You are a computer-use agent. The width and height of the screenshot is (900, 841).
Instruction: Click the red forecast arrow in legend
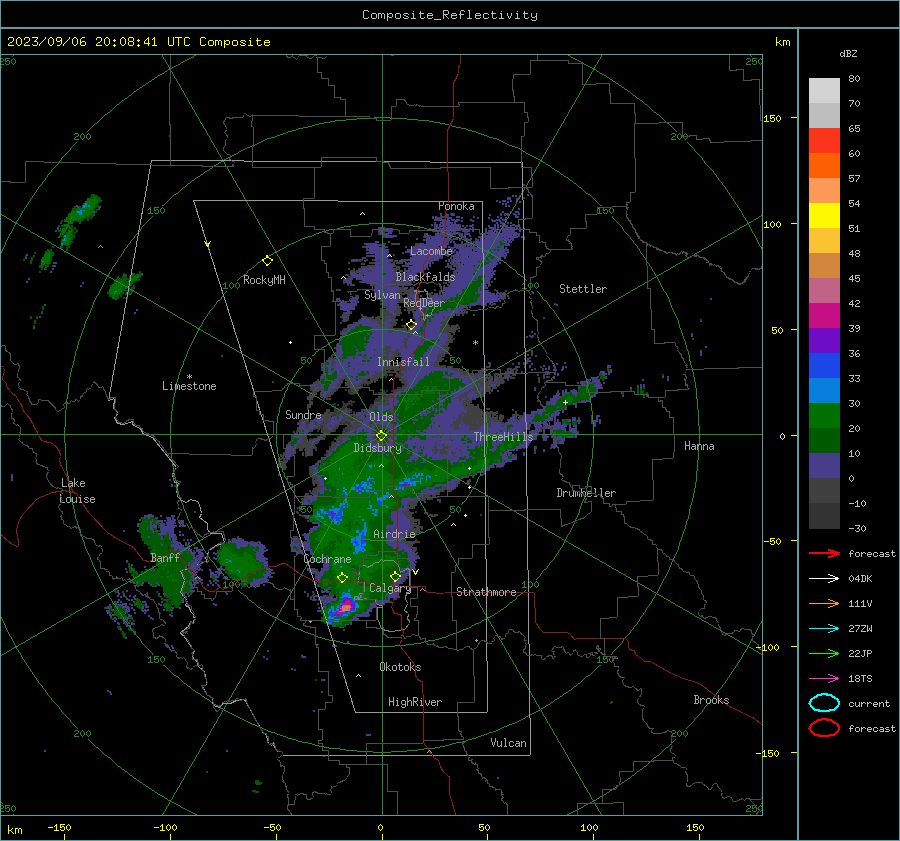(x=824, y=553)
